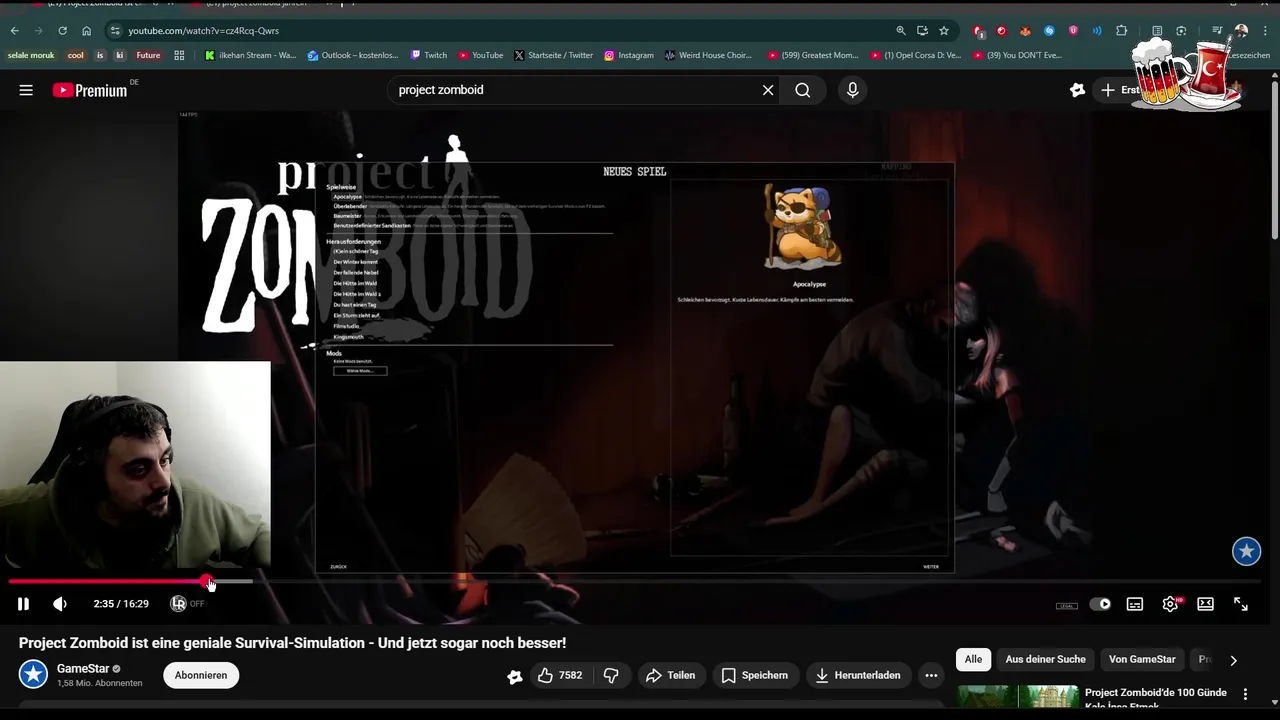Open the bookmarks apps grid icon

tap(179, 56)
